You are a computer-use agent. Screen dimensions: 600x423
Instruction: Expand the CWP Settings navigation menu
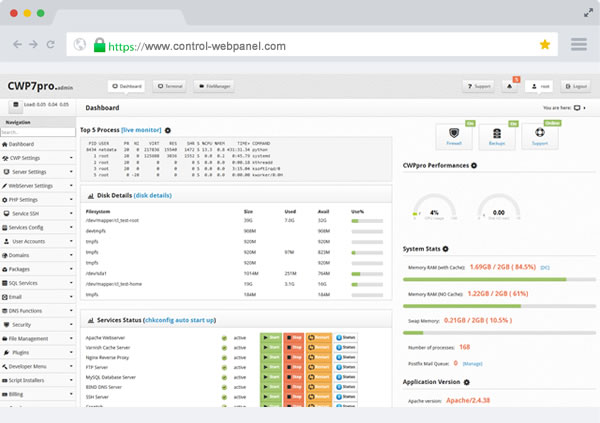38,157
